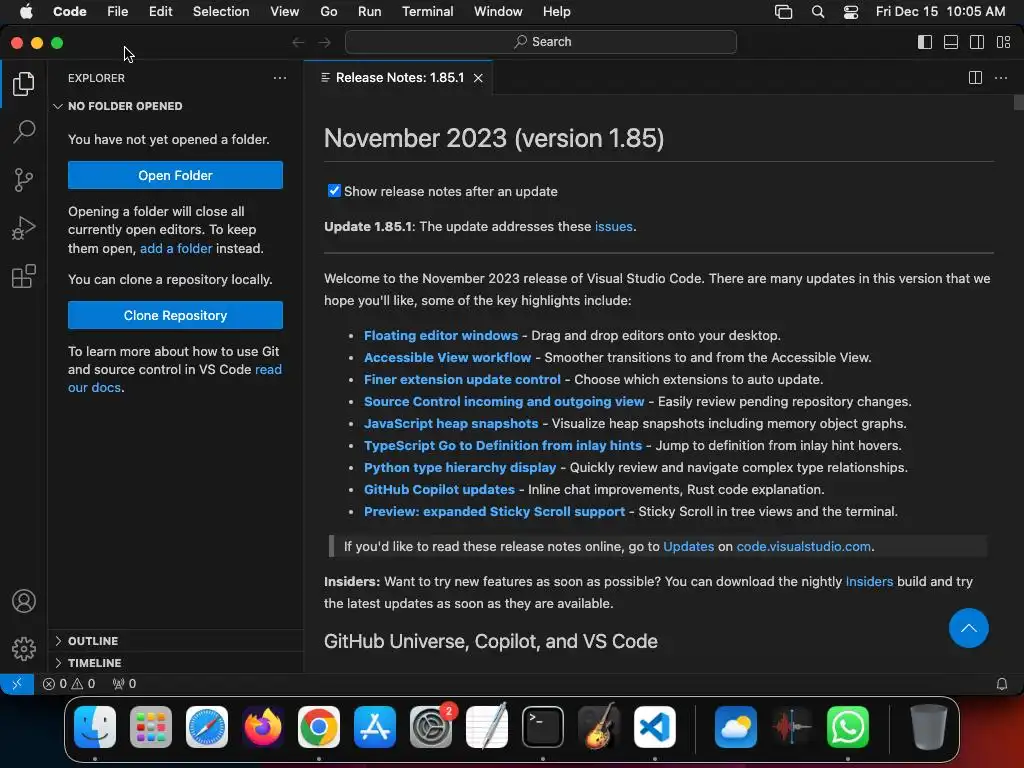Open Terminal from the Dock
The width and height of the screenshot is (1024, 768).
pyautogui.click(x=543, y=727)
